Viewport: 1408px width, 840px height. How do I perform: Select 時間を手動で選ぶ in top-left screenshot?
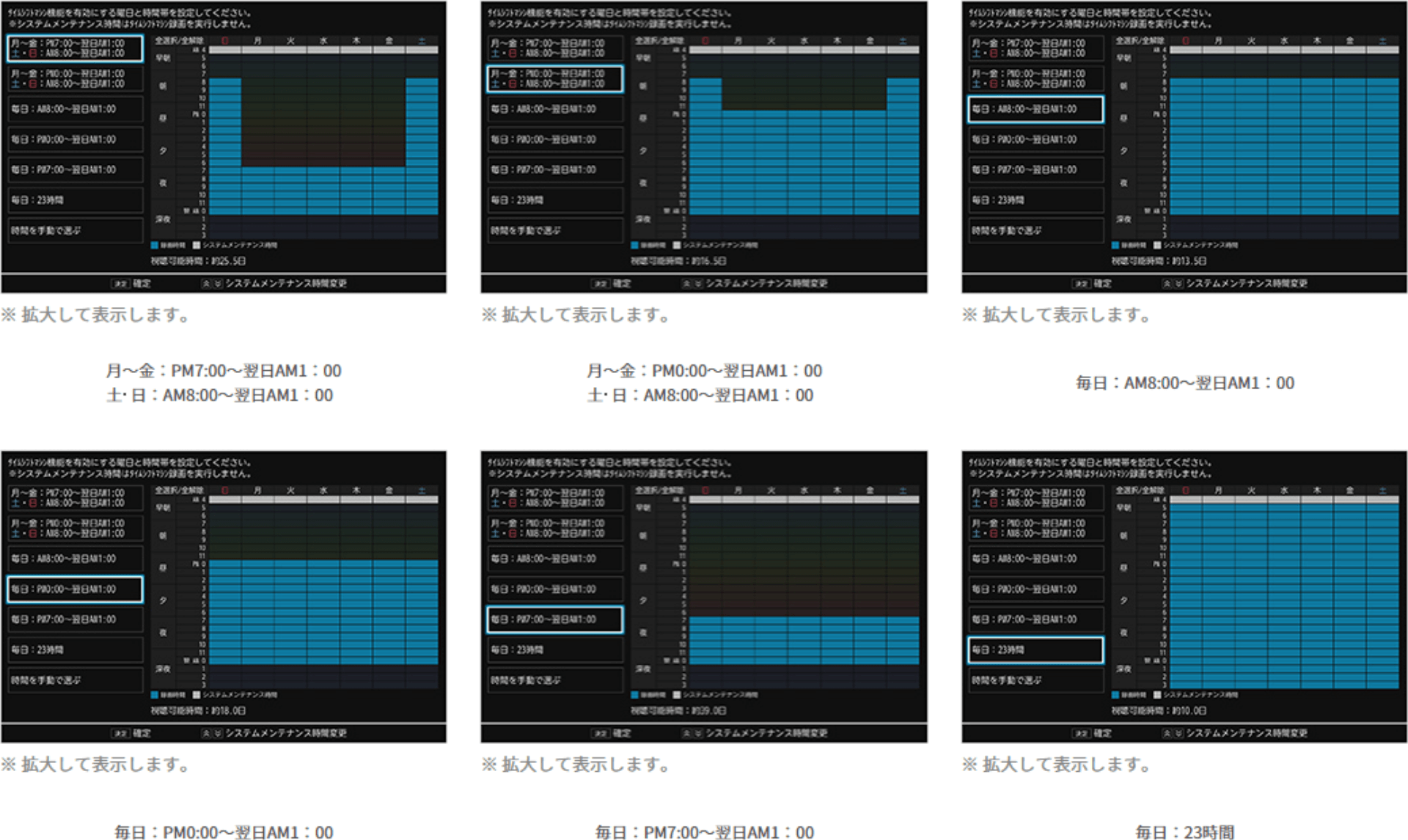75,230
